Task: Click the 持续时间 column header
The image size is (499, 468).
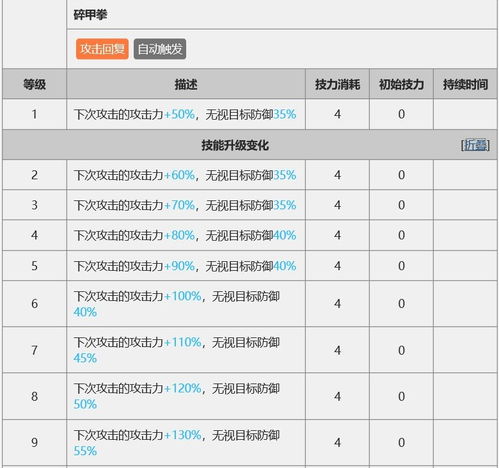Action: [x=465, y=84]
